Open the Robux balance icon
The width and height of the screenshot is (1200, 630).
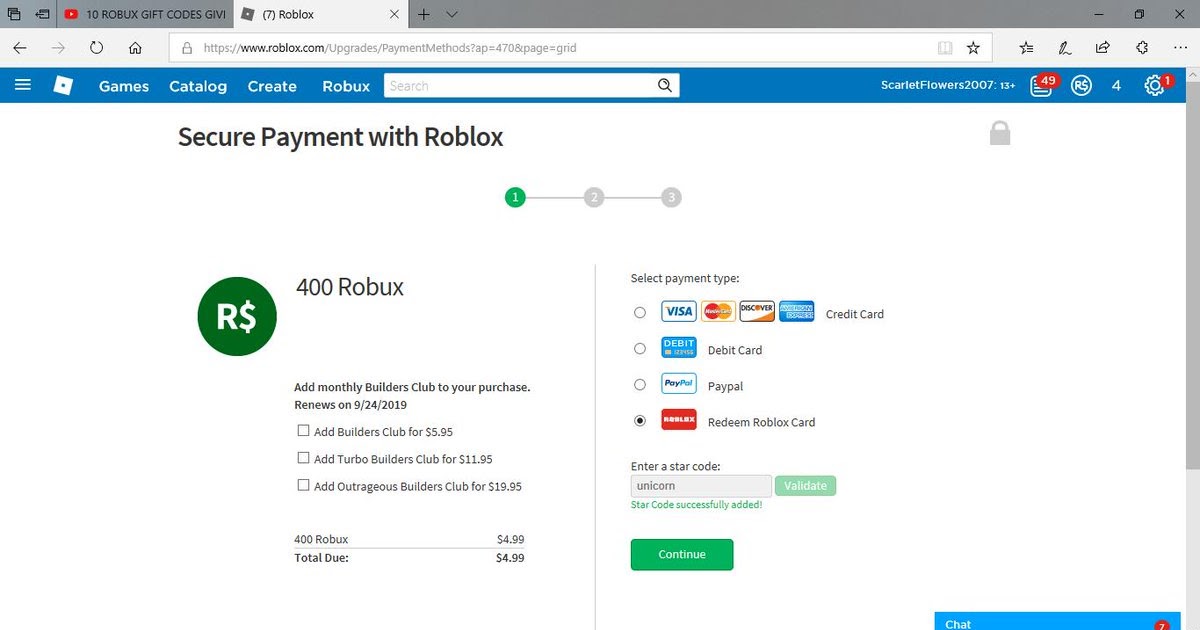(1081, 86)
